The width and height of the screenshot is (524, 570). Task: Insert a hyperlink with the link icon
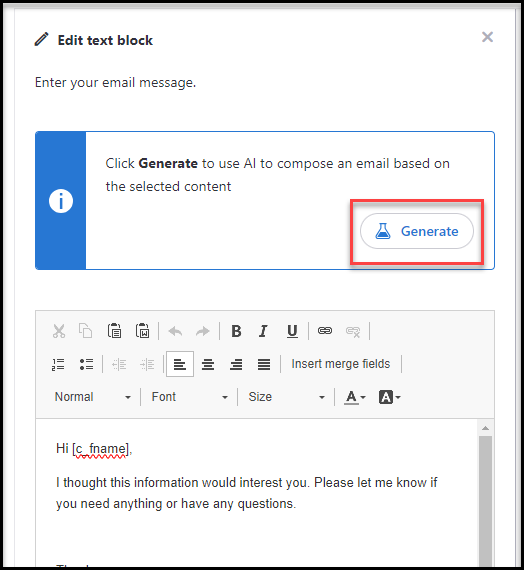[x=325, y=330]
